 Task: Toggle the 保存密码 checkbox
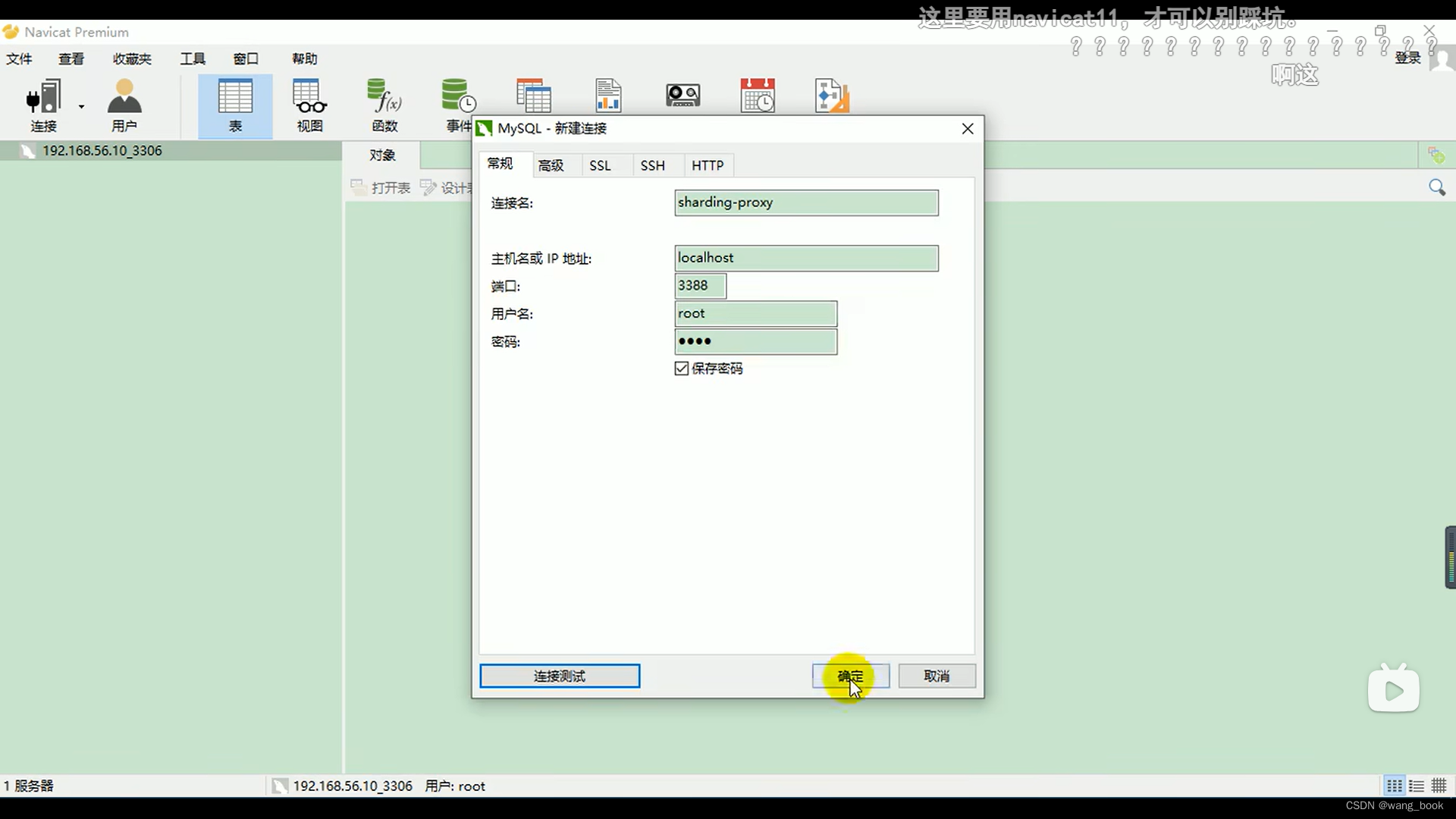coord(681,369)
